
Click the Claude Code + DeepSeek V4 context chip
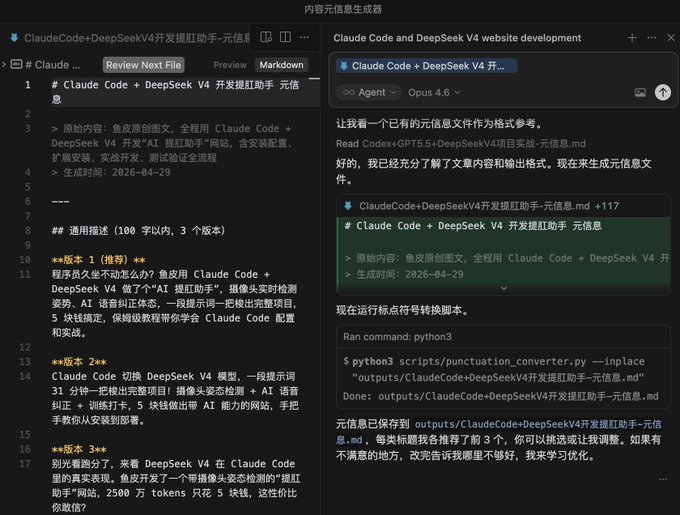(x=426, y=66)
